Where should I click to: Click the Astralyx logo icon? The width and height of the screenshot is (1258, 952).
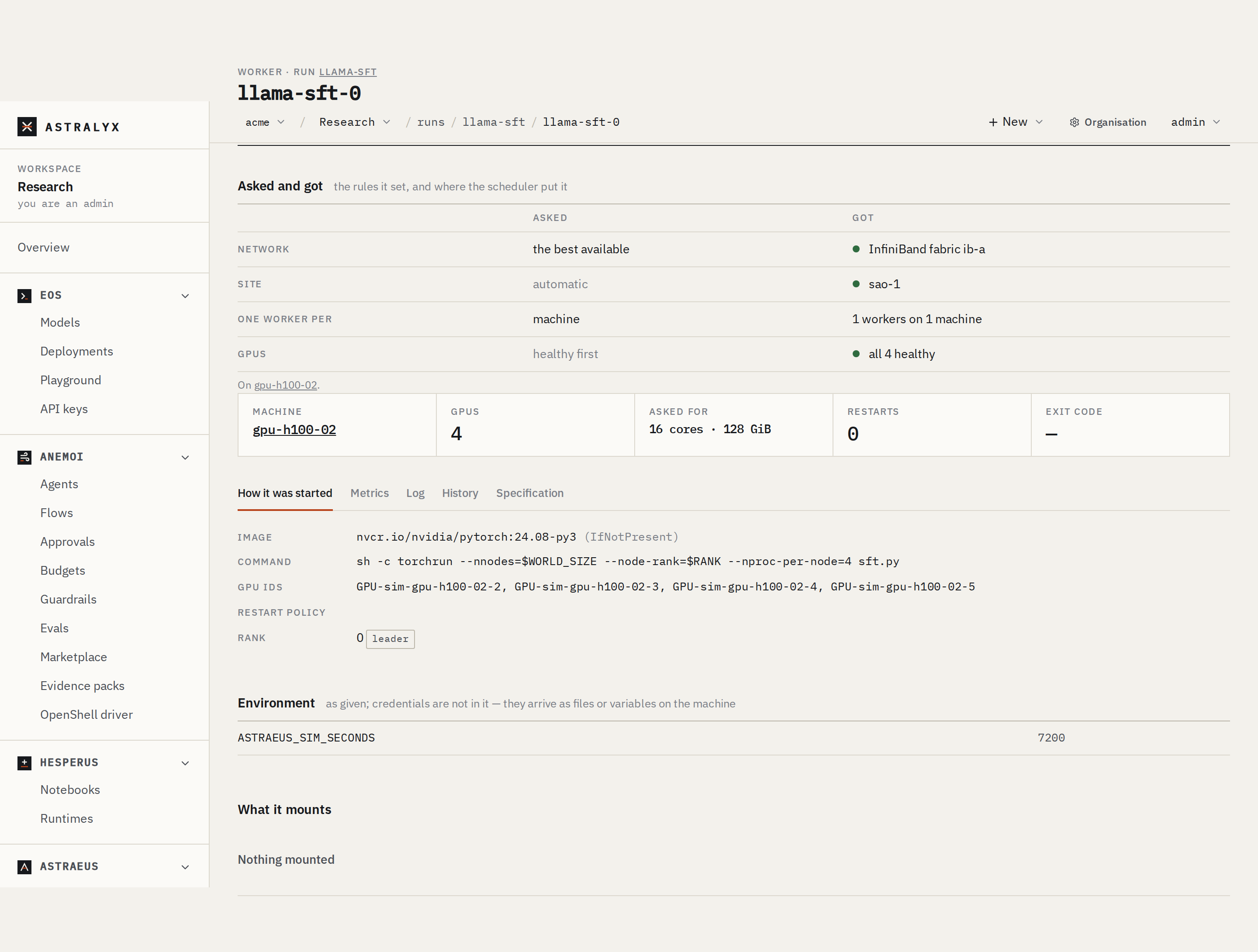(x=27, y=127)
